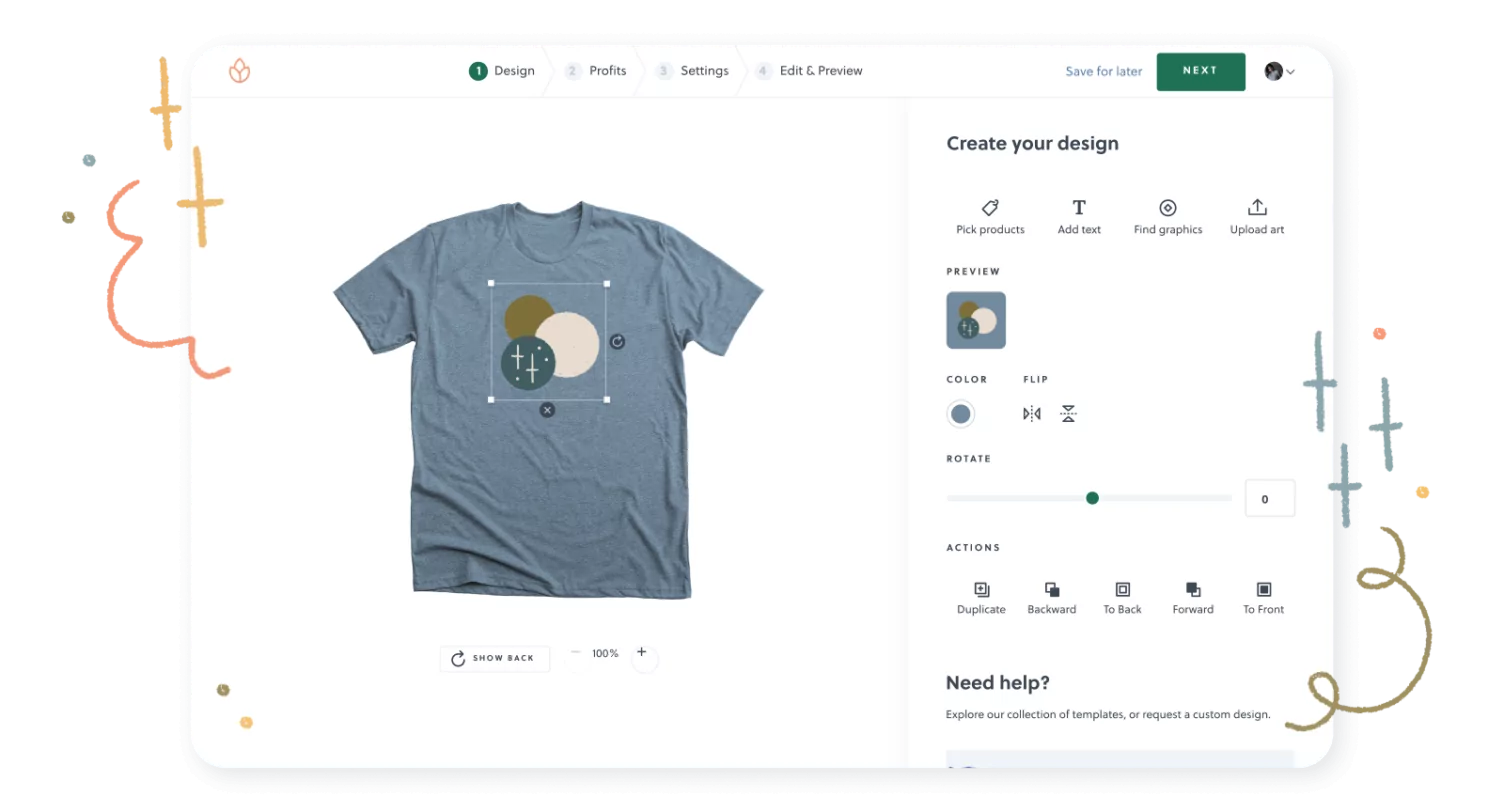Open Find graphics
The height and width of the screenshot is (812, 1504).
pos(1167,208)
